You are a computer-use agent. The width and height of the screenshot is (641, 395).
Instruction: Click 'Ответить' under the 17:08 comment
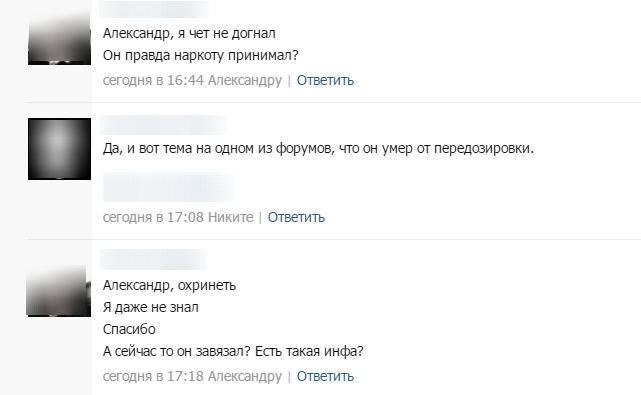tap(296, 217)
